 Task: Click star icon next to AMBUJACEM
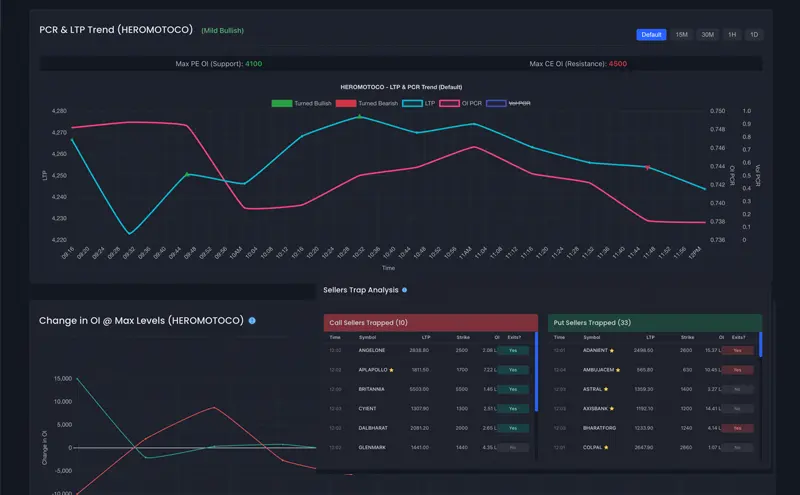tap(618, 370)
